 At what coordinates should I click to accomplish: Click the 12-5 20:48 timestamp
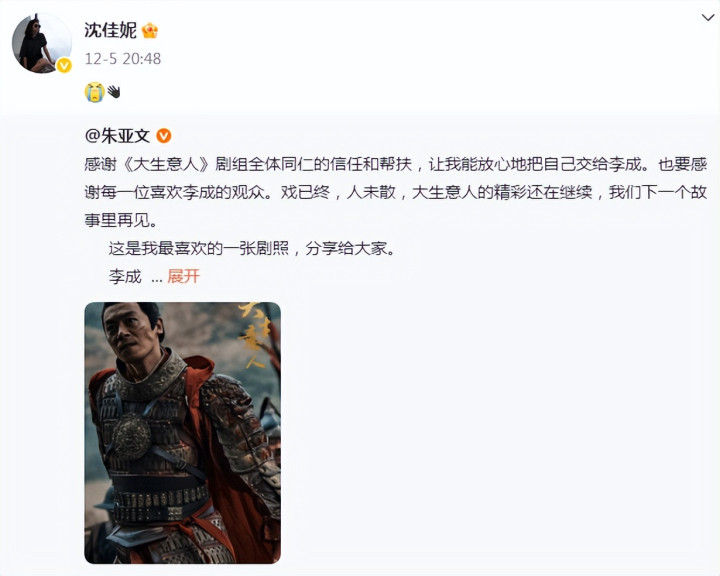click(123, 59)
